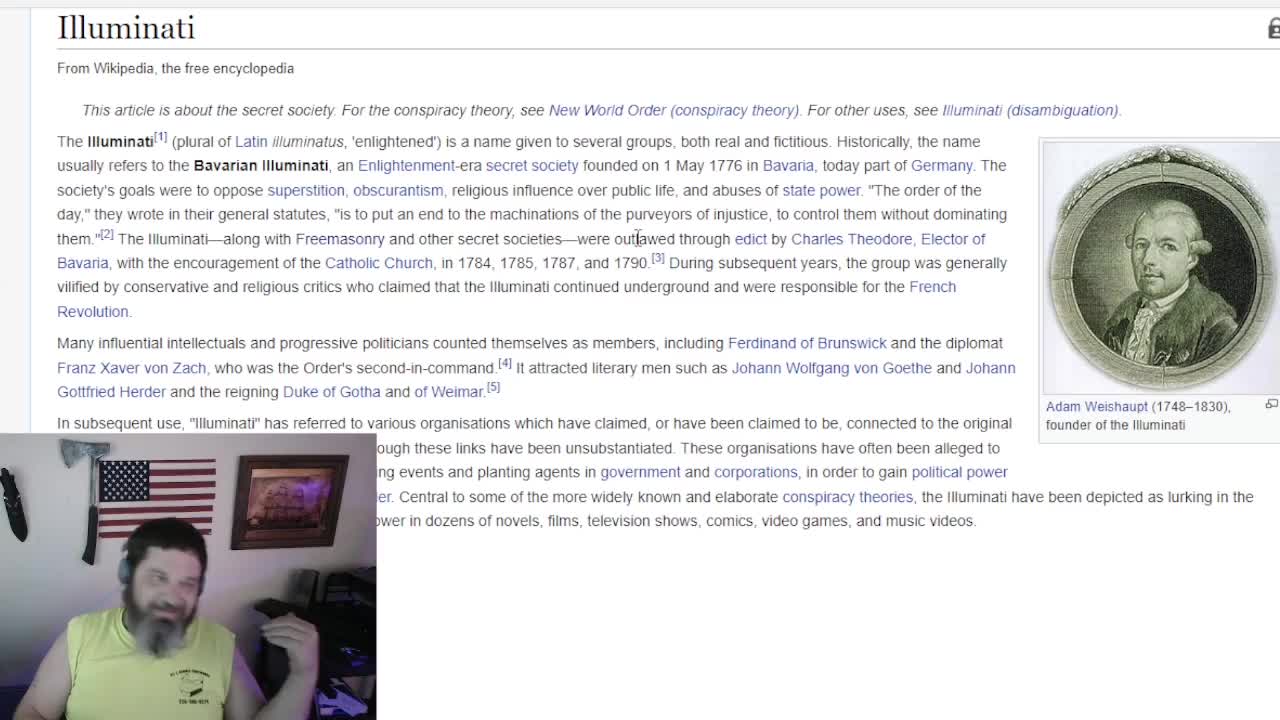Click the bold 'Bavarian Illuminati' text

coord(261,166)
